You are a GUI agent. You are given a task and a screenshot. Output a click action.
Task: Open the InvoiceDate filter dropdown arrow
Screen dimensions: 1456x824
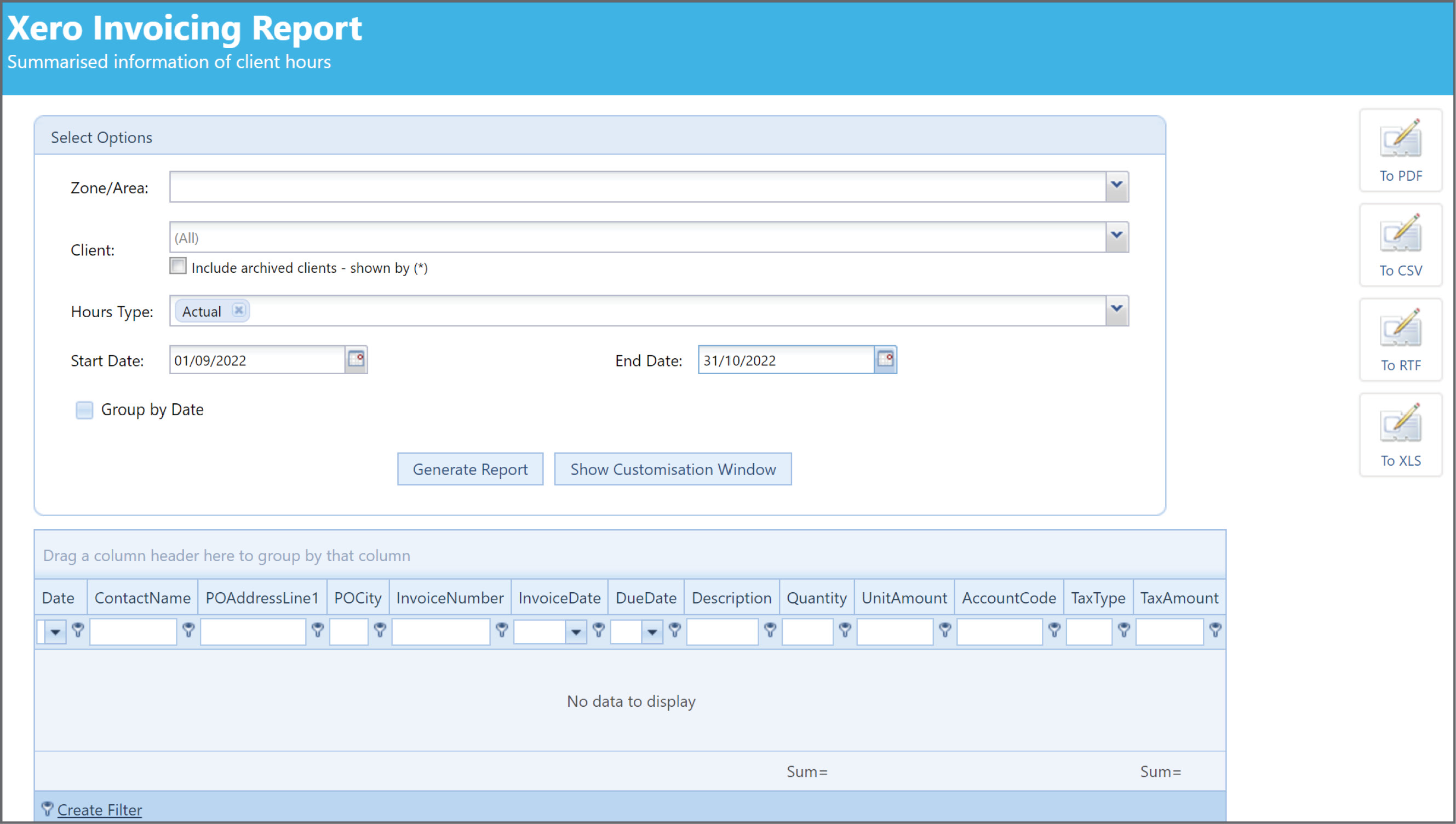click(575, 632)
